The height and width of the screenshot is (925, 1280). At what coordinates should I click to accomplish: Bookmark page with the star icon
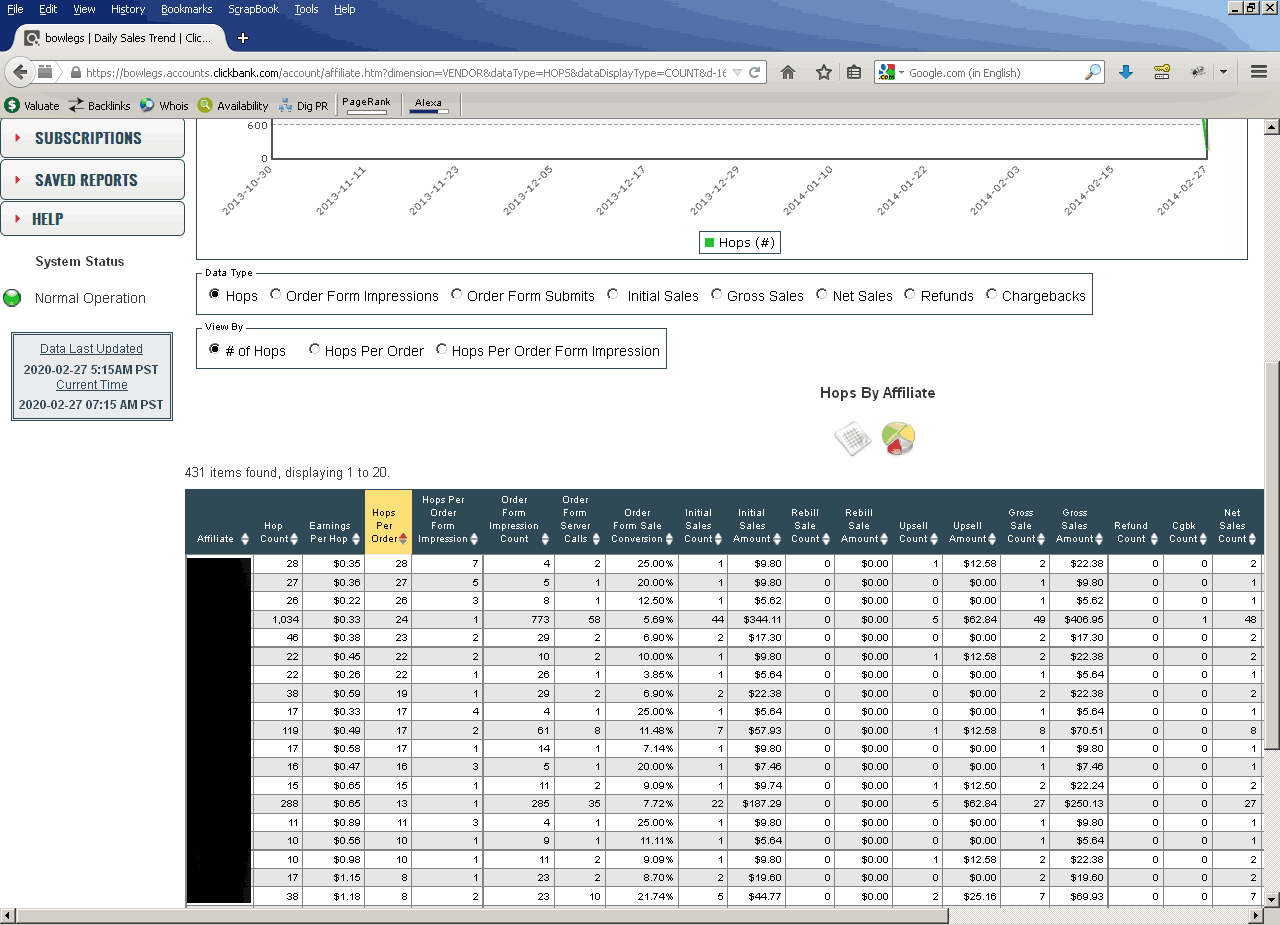(x=823, y=72)
